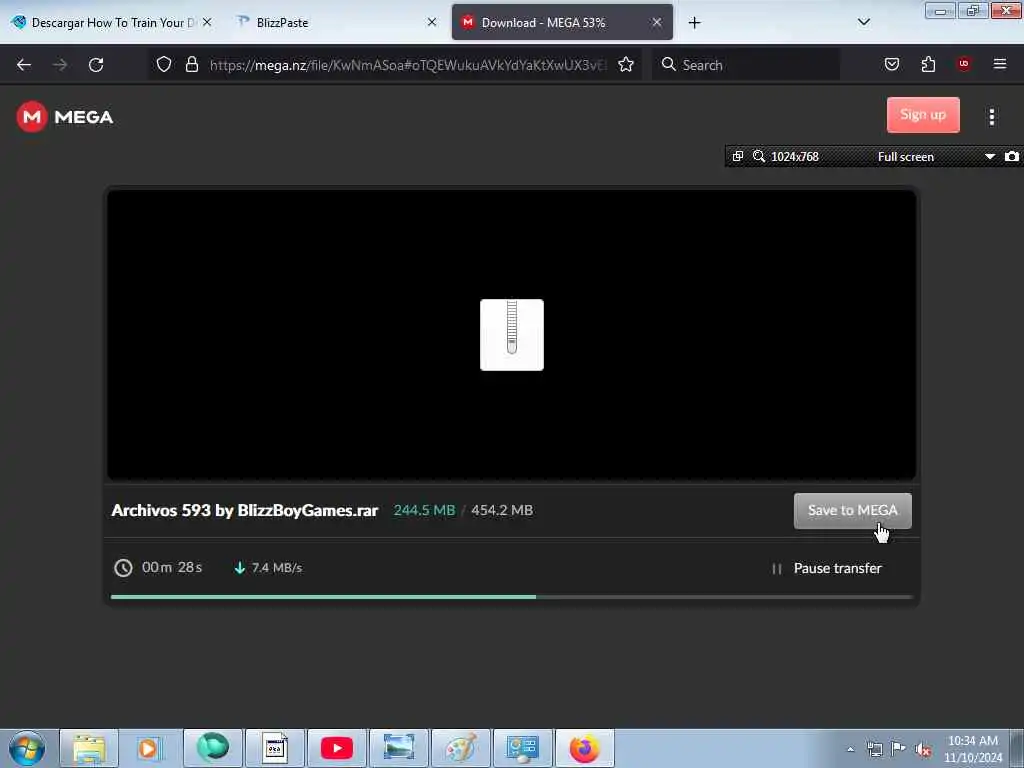Image resolution: width=1024 pixels, height=768 pixels.
Task: Close the Descargar How To Train tab
Action: 207,22
